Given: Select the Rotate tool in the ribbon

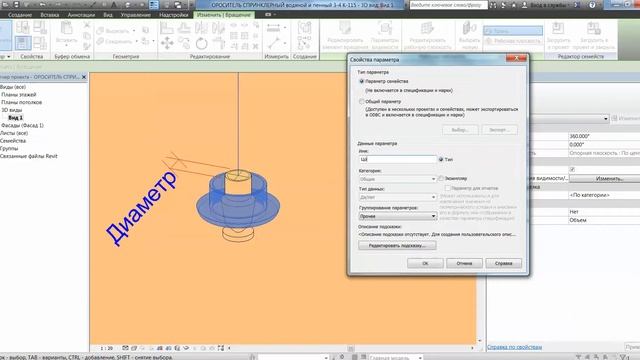Looking at the screenshot, I should (201, 43).
